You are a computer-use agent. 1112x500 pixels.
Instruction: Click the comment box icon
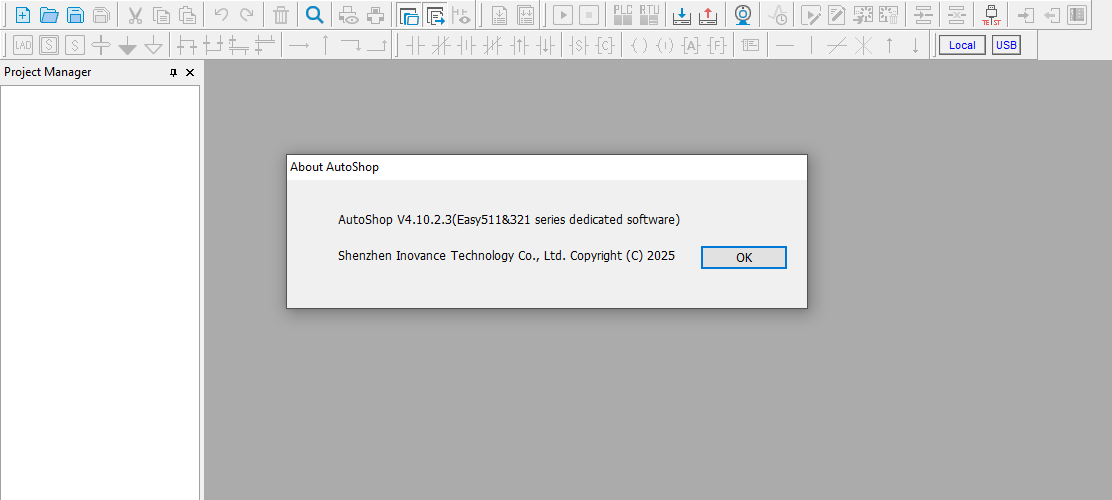(x=751, y=45)
